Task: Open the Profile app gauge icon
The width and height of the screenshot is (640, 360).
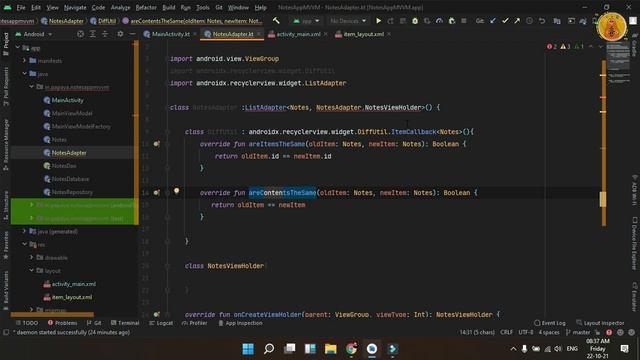Action: coord(439,20)
